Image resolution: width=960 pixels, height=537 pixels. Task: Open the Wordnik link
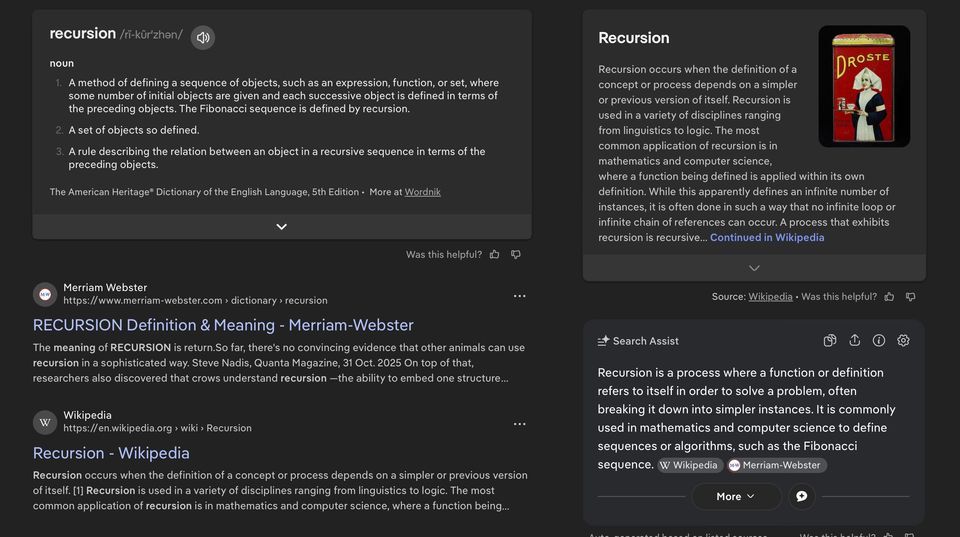[x=422, y=192]
